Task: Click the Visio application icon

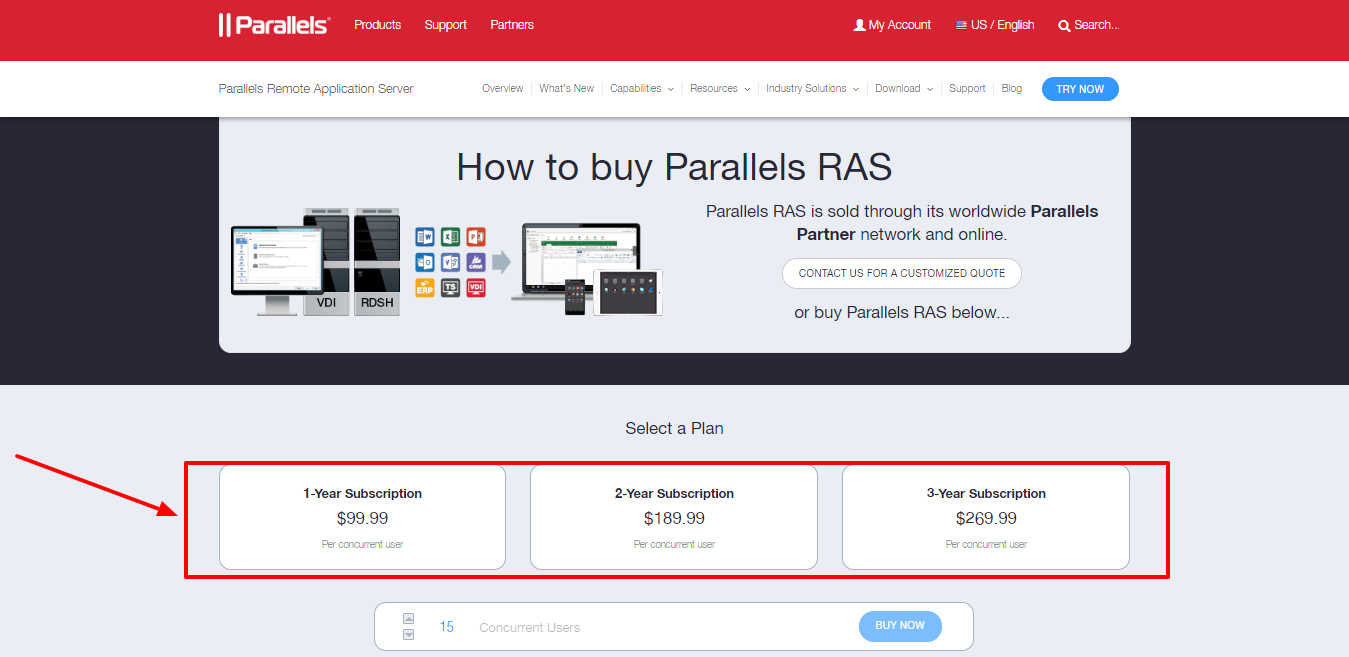Action: [x=450, y=262]
